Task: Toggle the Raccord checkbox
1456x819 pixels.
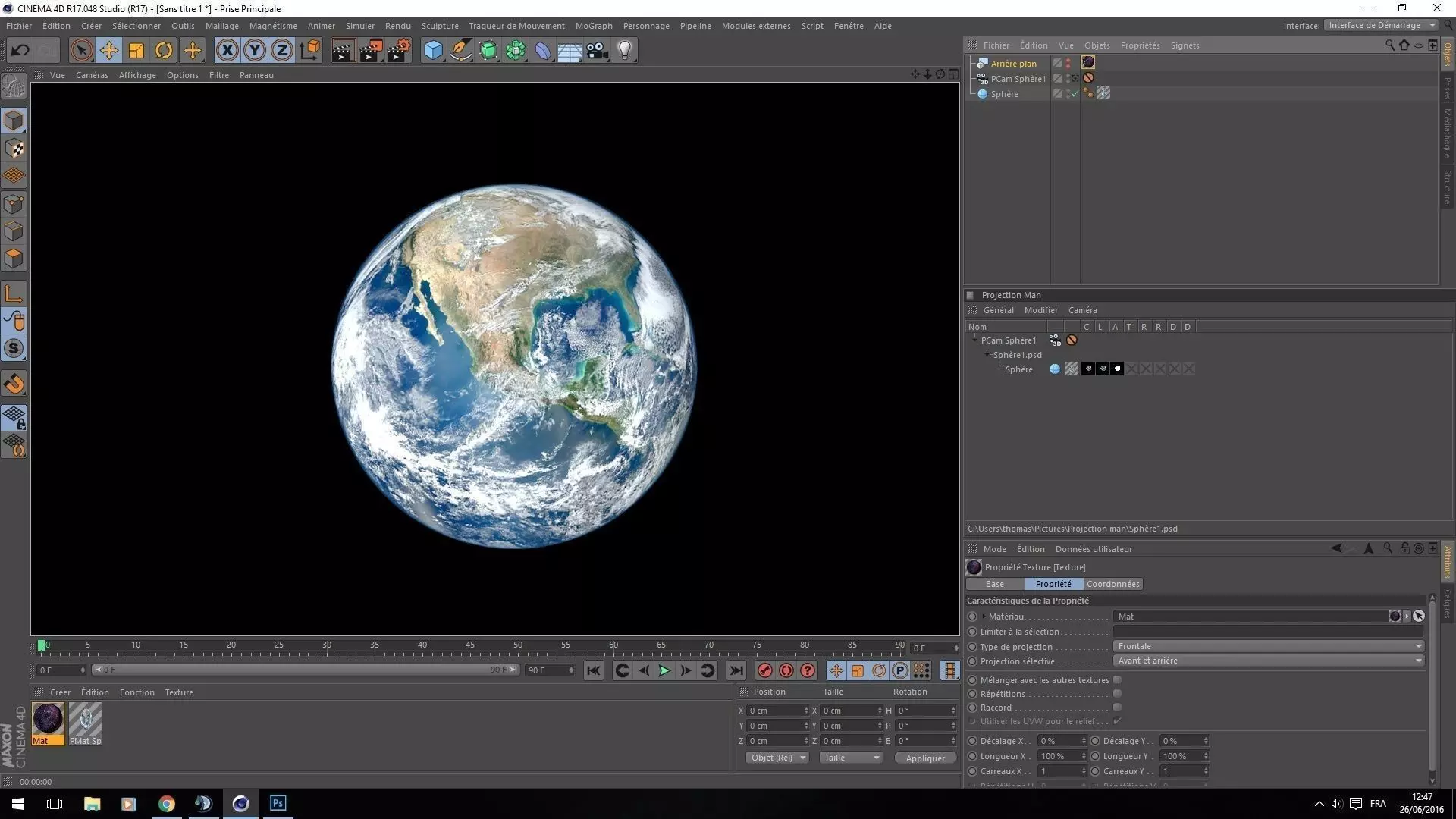Action: [x=1117, y=708]
